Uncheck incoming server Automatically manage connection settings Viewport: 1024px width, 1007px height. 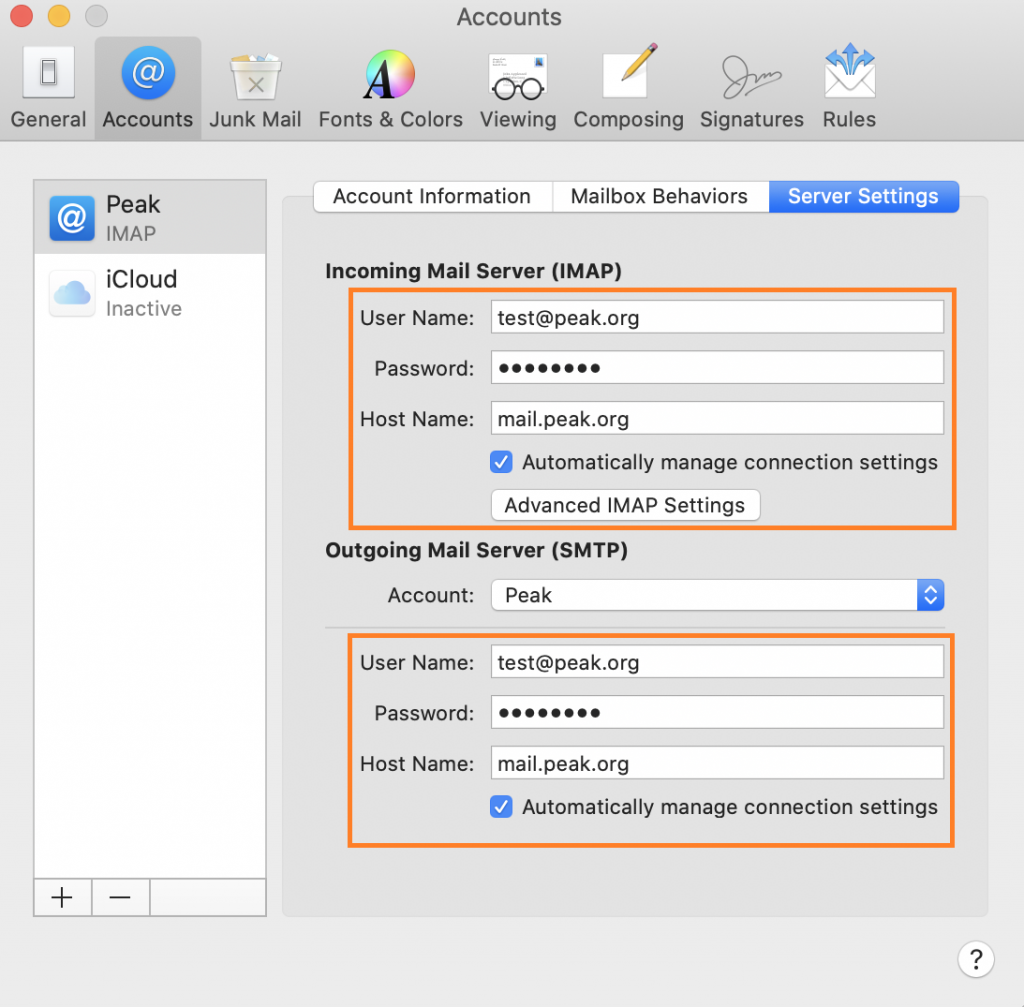pos(502,462)
